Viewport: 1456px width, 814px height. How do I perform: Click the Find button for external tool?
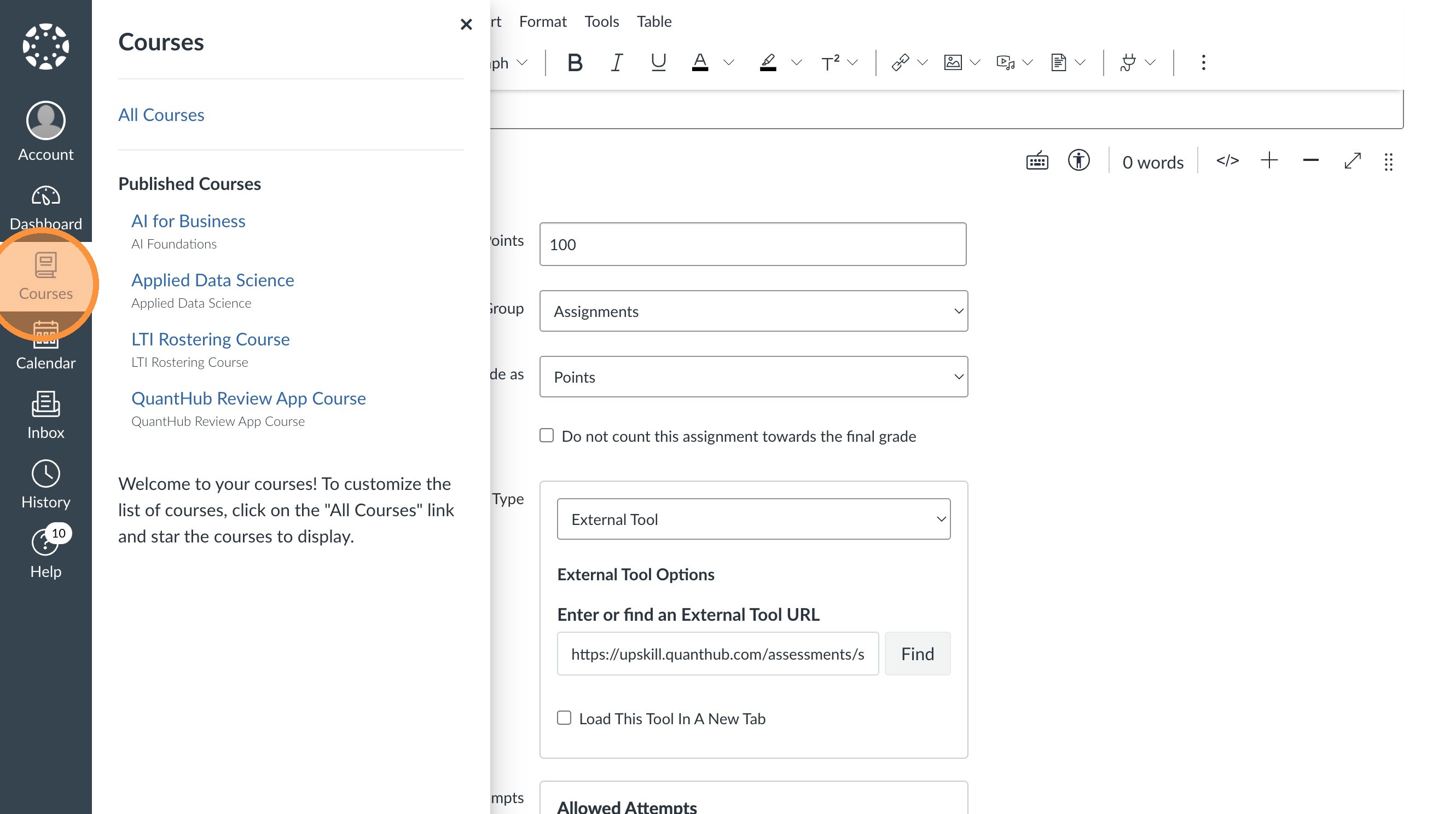(x=917, y=654)
